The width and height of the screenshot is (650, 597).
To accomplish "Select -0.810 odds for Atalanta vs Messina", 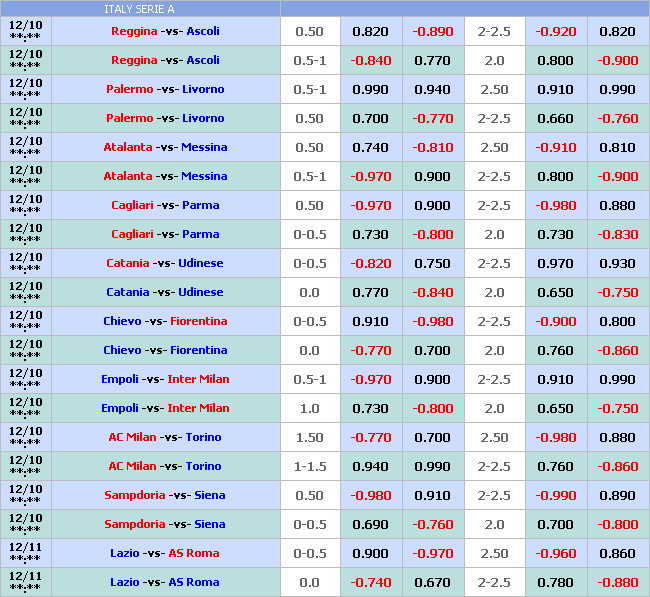I will tap(433, 147).
